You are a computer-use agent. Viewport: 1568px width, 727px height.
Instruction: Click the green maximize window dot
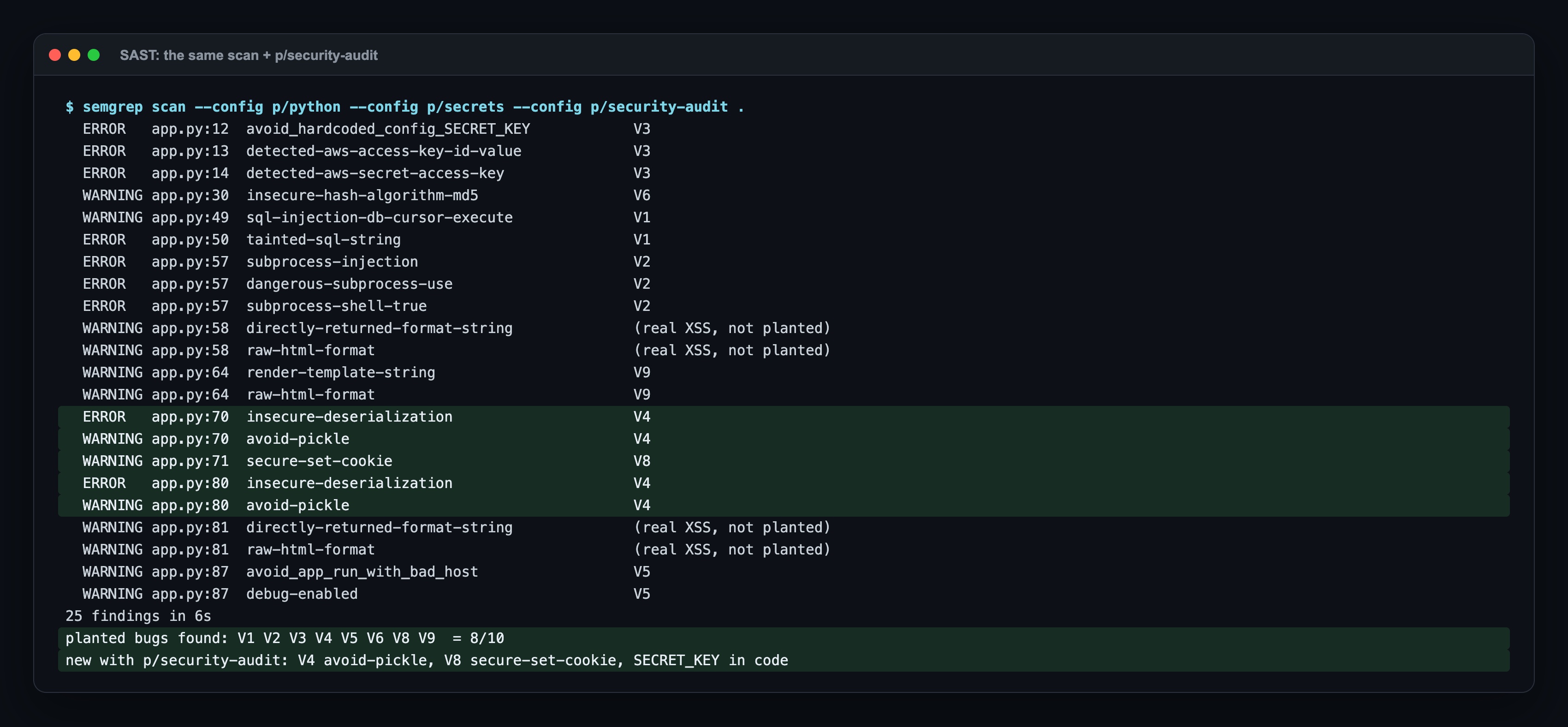(x=94, y=55)
